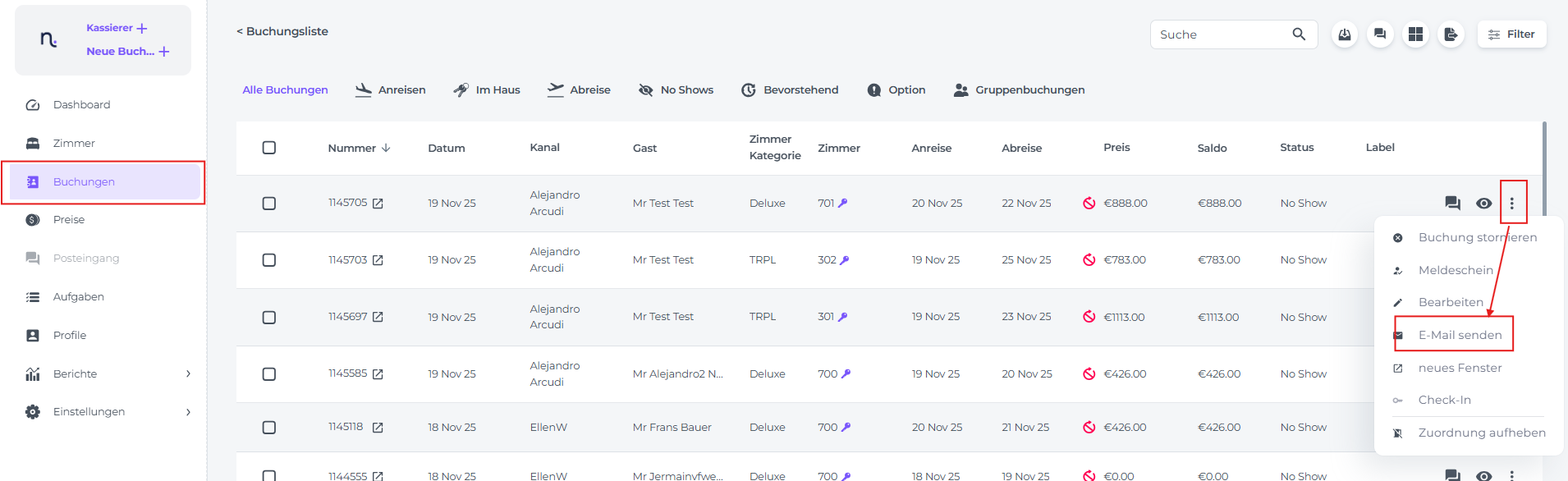This screenshot has height=481, width=1568.
Task: Sort by Nummer column arrow
Action: coord(386,148)
